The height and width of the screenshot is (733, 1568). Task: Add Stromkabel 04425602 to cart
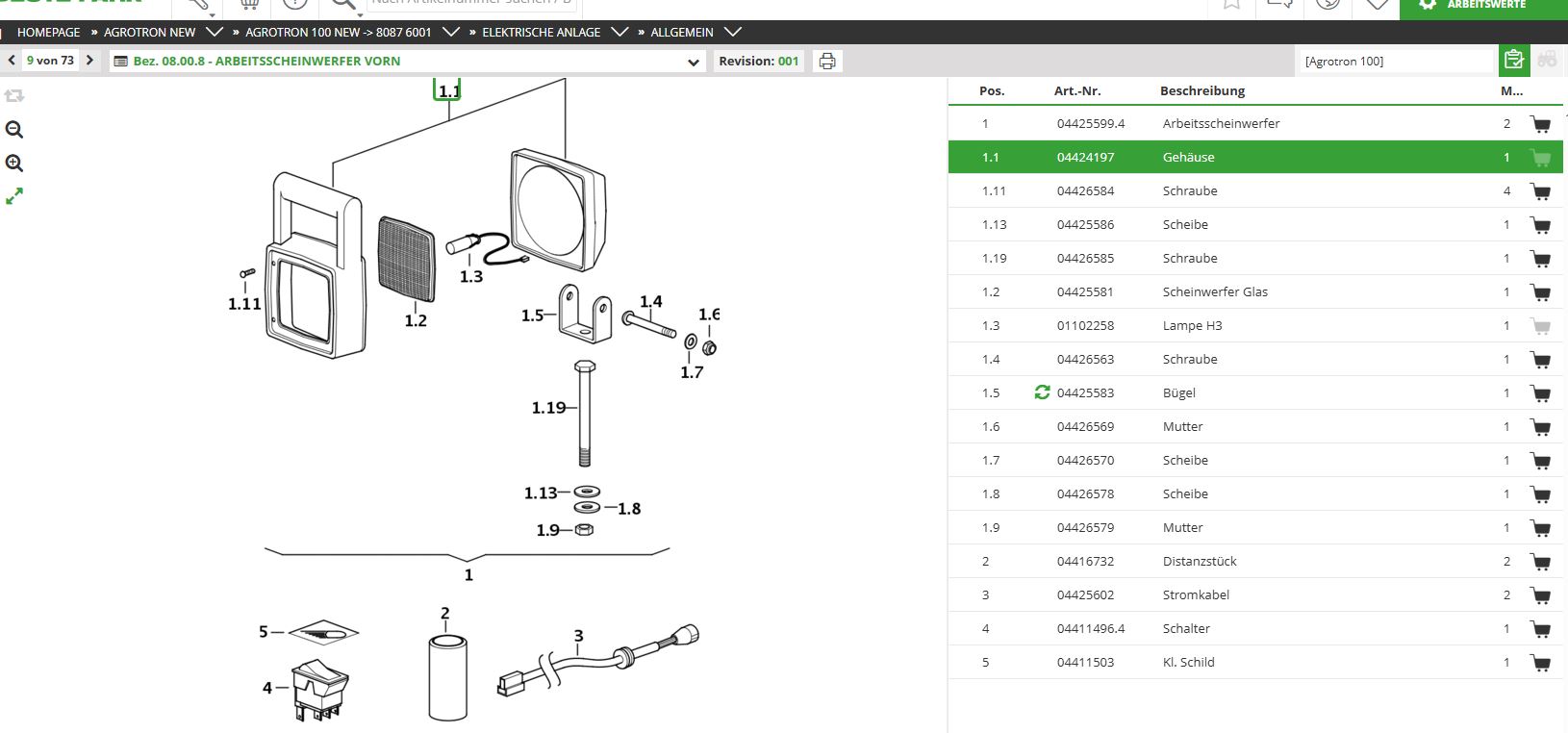(x=1540, y=595)
